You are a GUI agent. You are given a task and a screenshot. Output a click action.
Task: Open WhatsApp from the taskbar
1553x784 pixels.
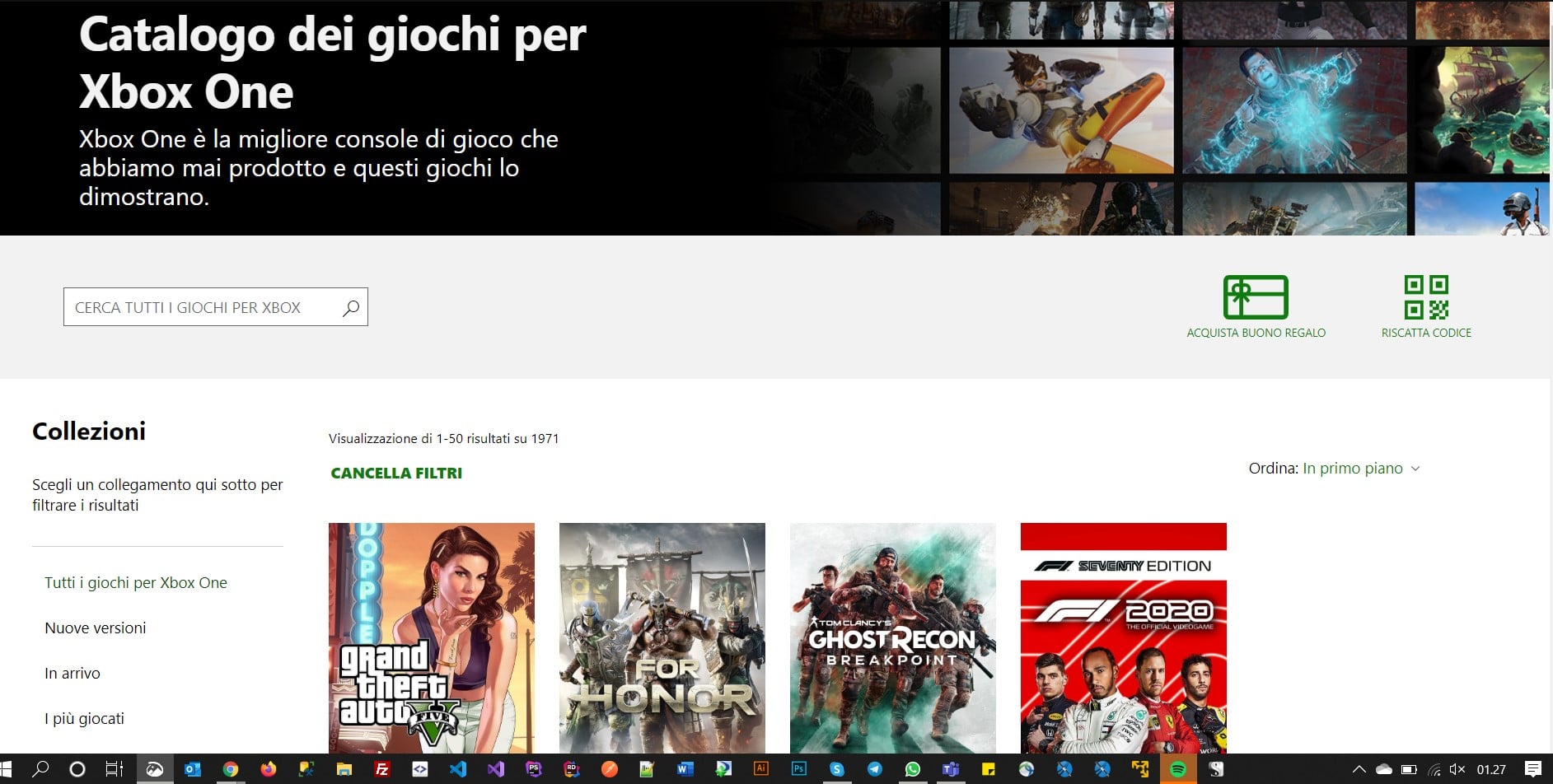tap(913, 769)
